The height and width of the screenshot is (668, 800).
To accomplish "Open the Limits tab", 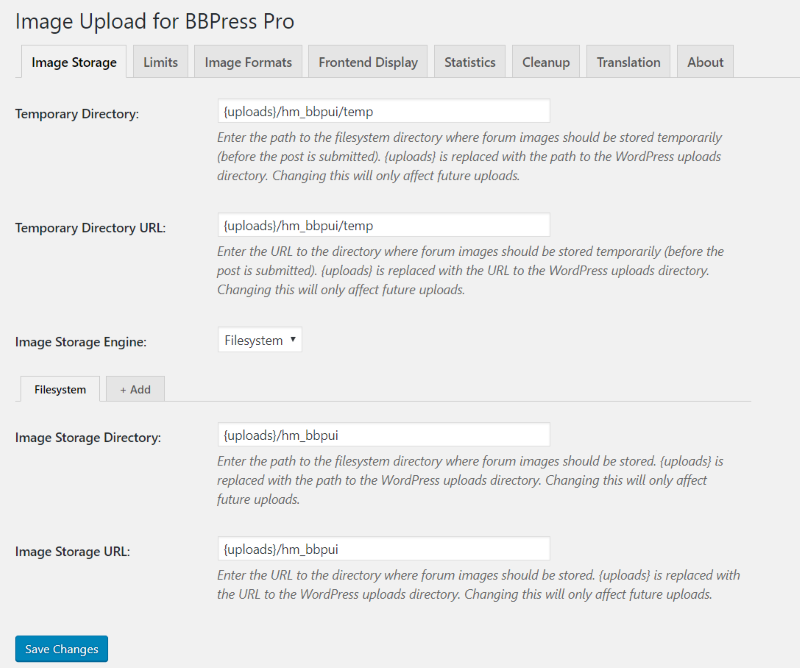I will [161, 62].
